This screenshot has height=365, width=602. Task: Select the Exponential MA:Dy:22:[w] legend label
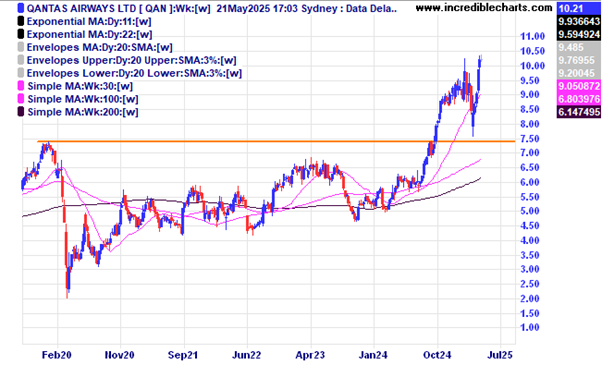tap(89, 35)
